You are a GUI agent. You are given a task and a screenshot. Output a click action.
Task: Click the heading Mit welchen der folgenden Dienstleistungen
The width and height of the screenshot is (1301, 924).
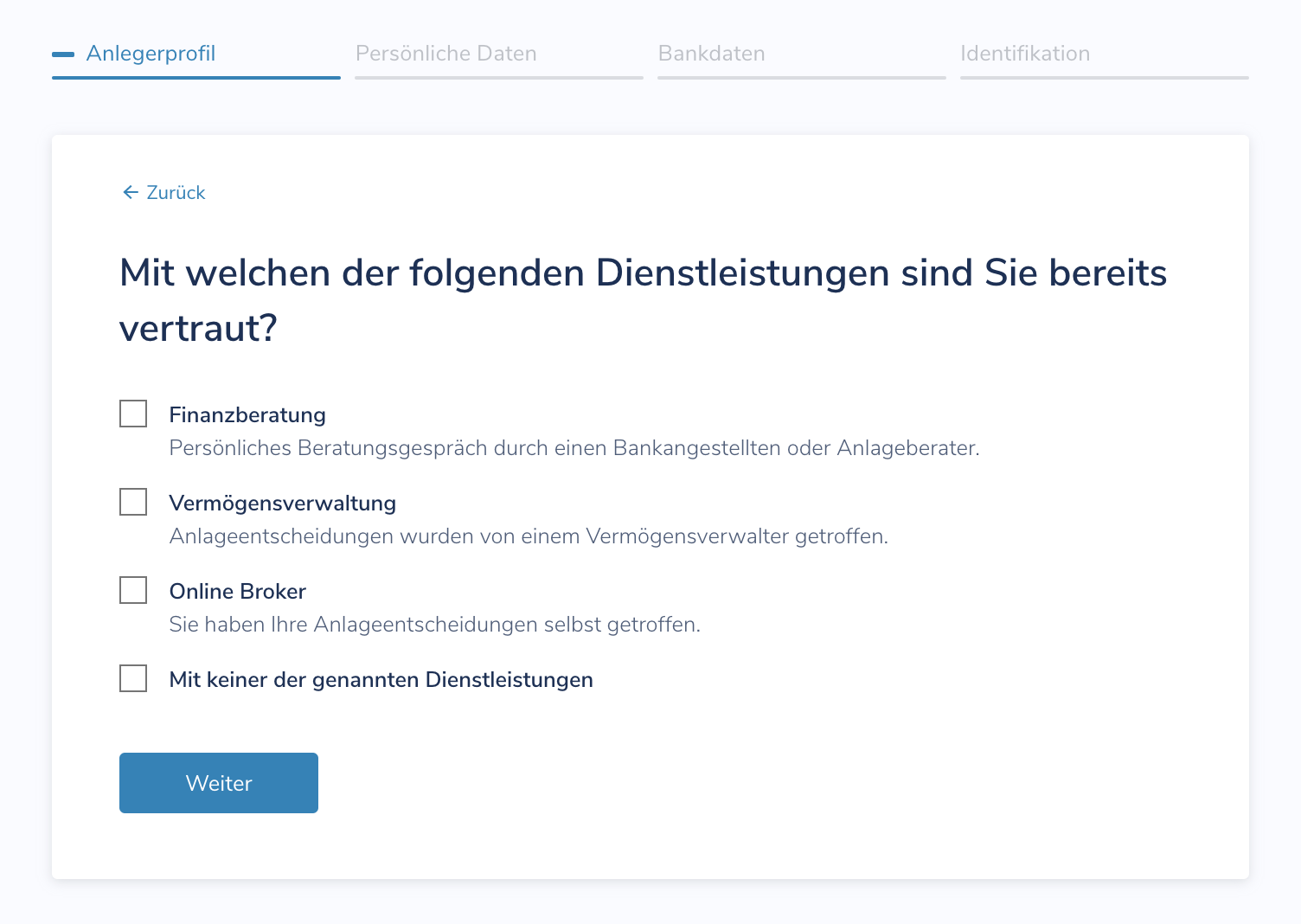point(644,300)
